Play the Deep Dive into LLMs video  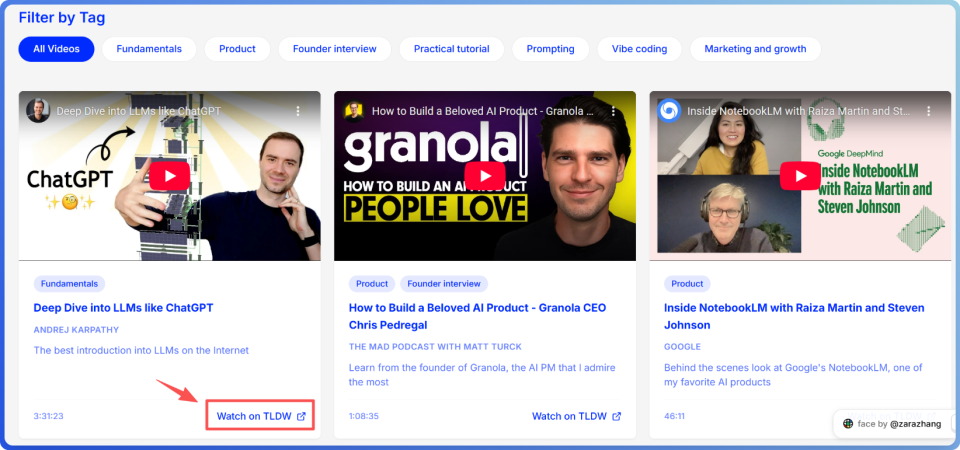(x=170, y=176)
